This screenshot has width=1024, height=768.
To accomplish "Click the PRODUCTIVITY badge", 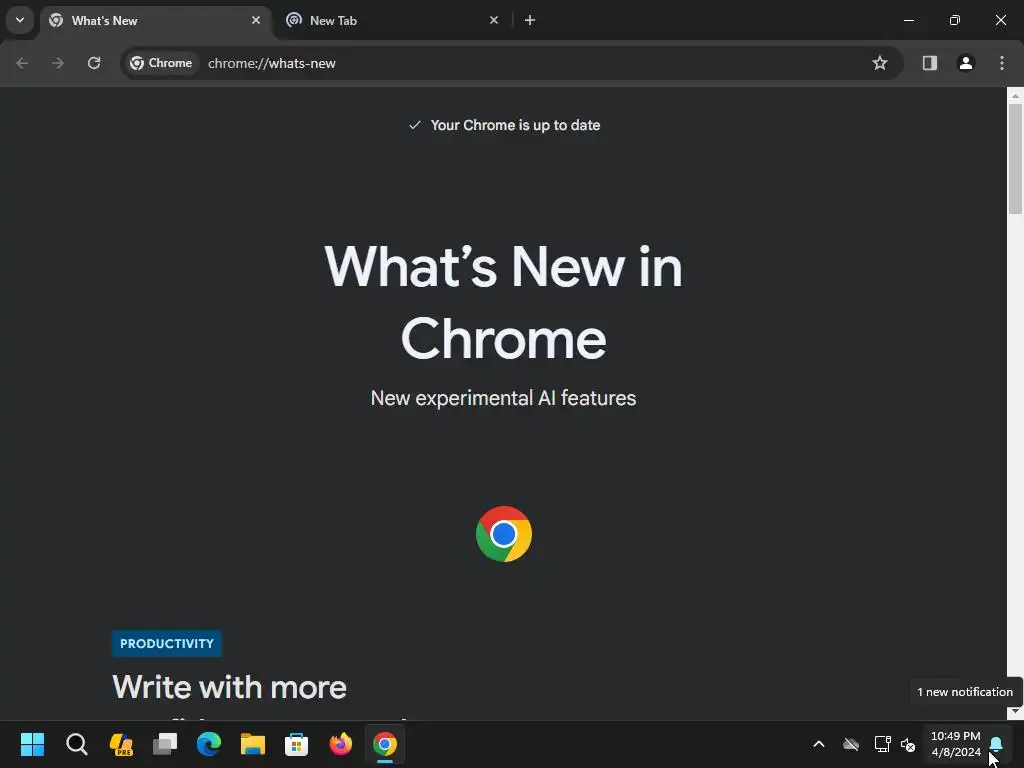I will [x=167, y=644].
